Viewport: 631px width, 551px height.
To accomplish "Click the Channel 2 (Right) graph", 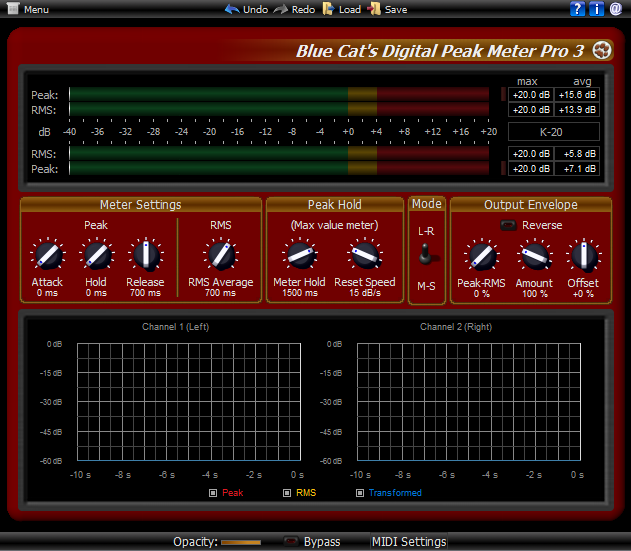I will click(x=469, y=402).
